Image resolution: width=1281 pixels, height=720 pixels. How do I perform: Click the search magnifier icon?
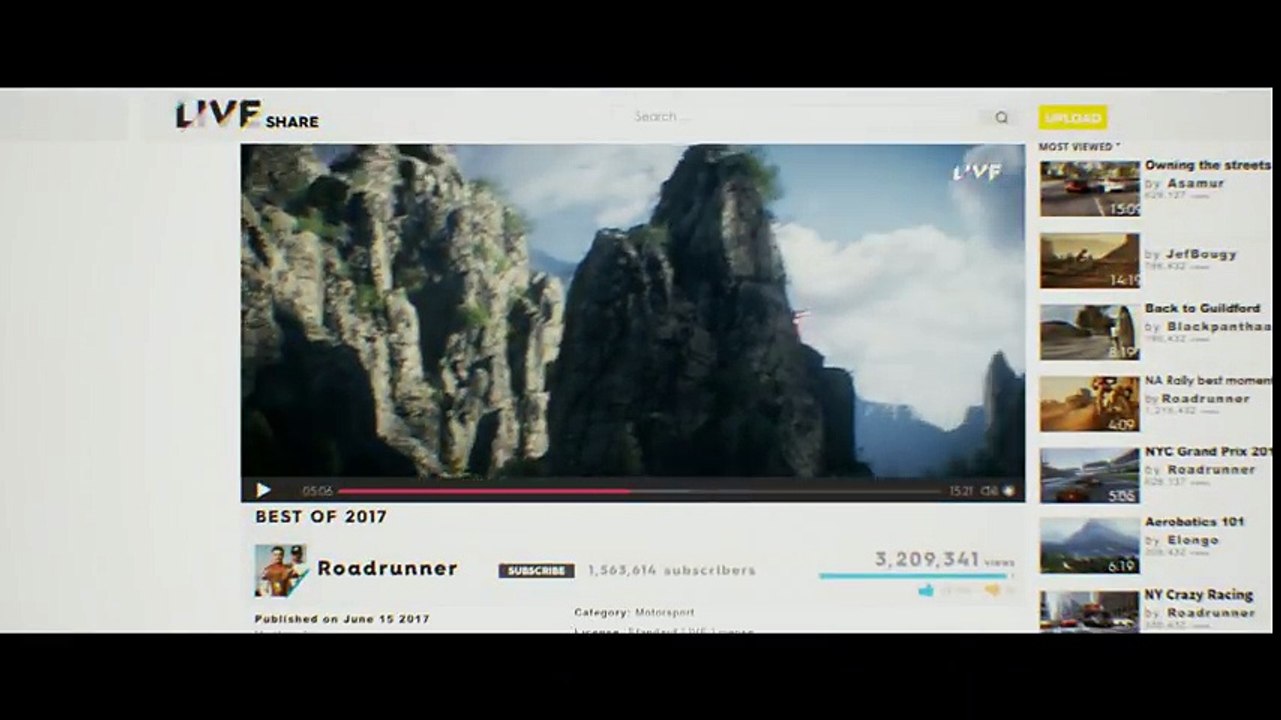tap(1001, 117)
